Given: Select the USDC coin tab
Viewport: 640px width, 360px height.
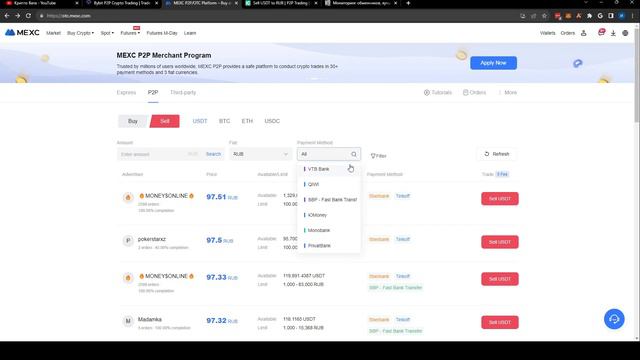Looking at the screenshot, I should click(272, 121).
